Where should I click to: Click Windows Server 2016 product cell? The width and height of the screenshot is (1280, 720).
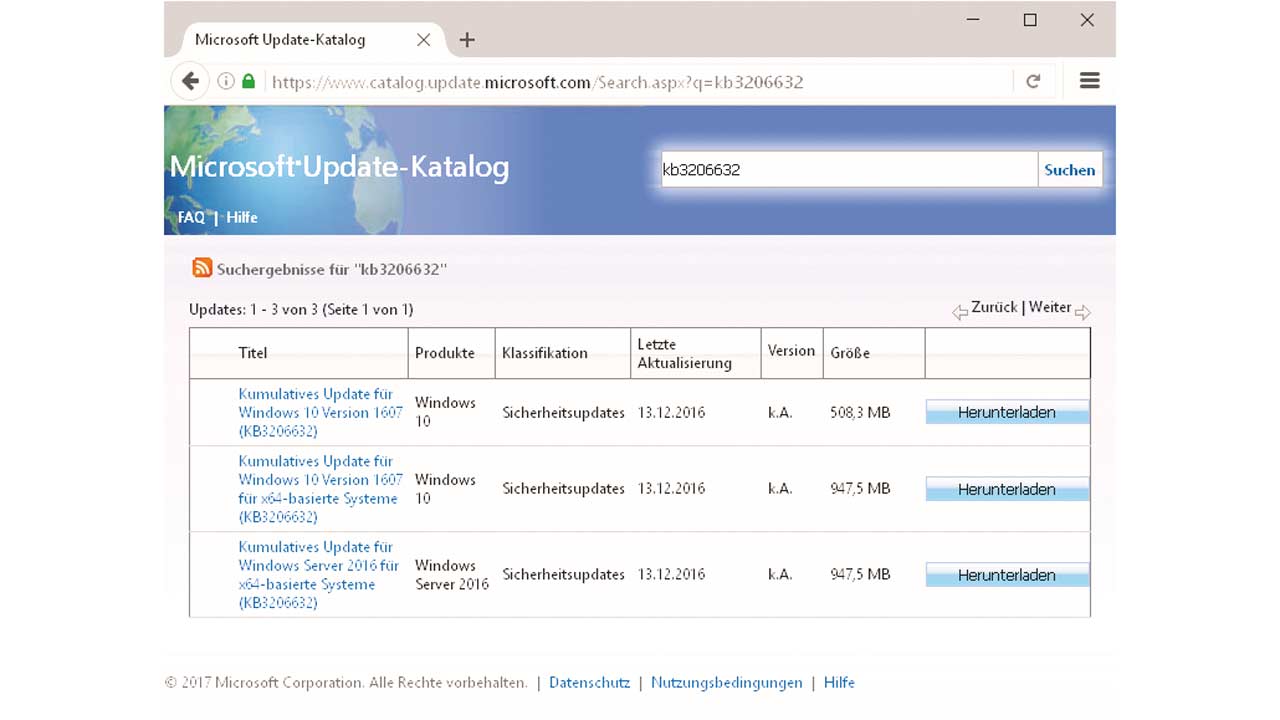[452, 575]
